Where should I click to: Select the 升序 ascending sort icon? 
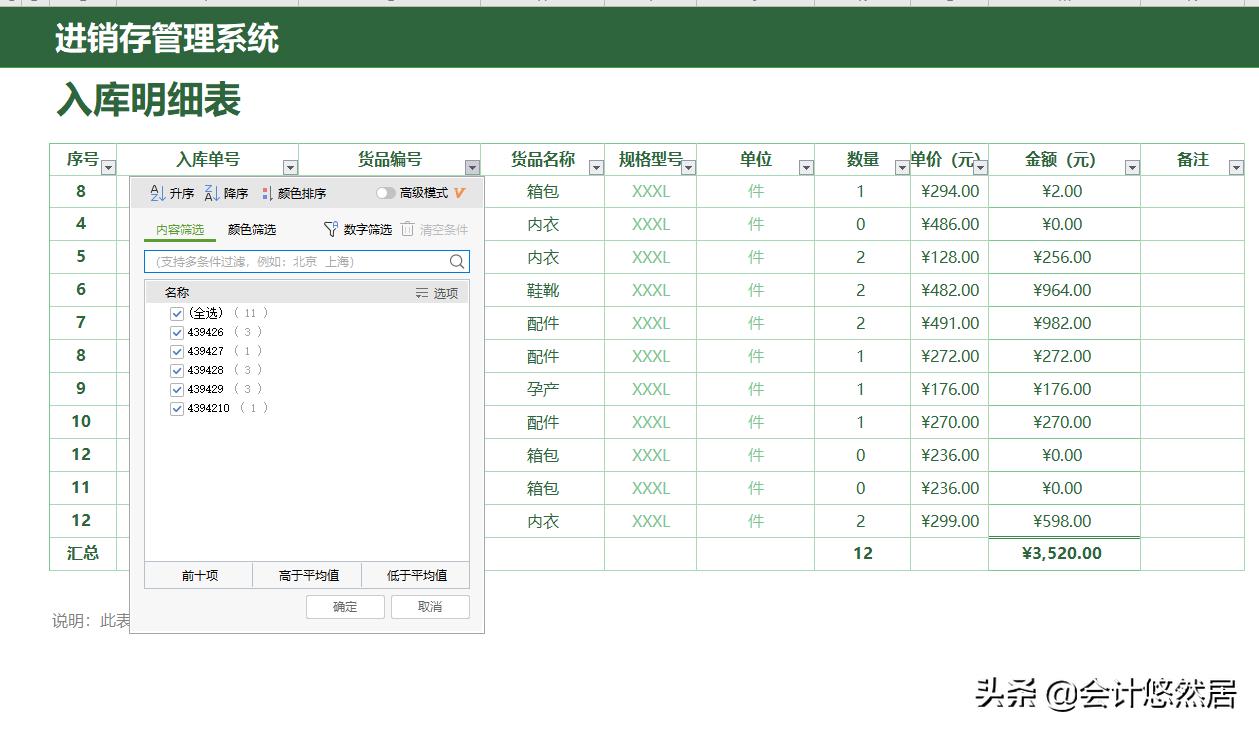click(x=157, y=193)
